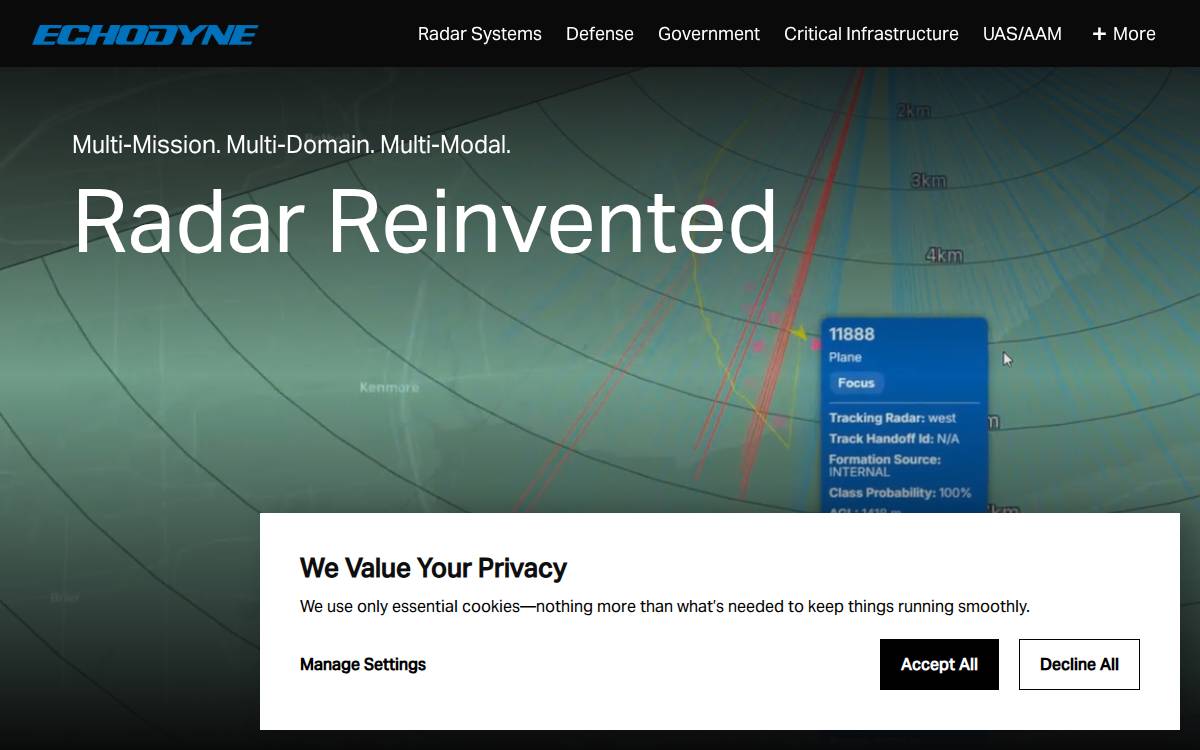Click track ID 11888 in popup

coord(852,334)
